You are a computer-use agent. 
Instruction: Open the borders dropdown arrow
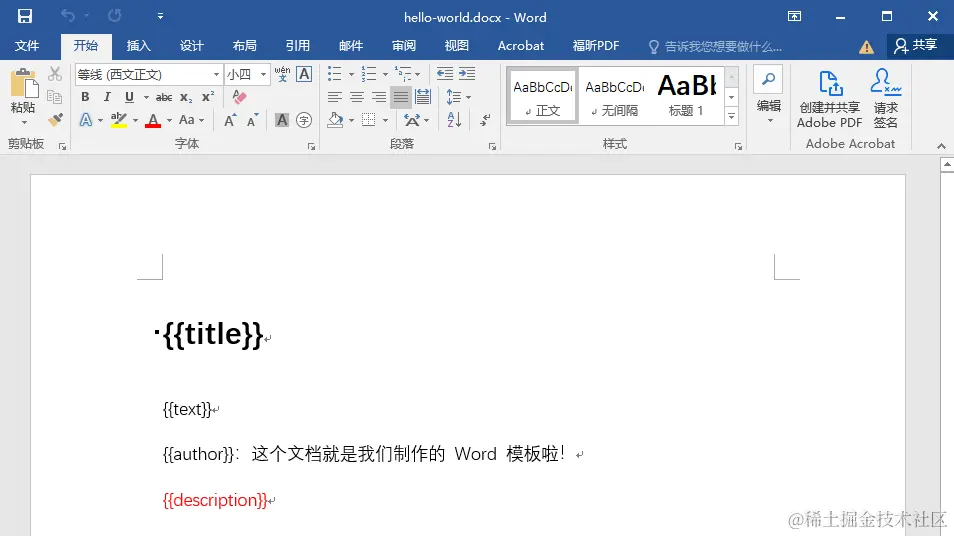385,120
